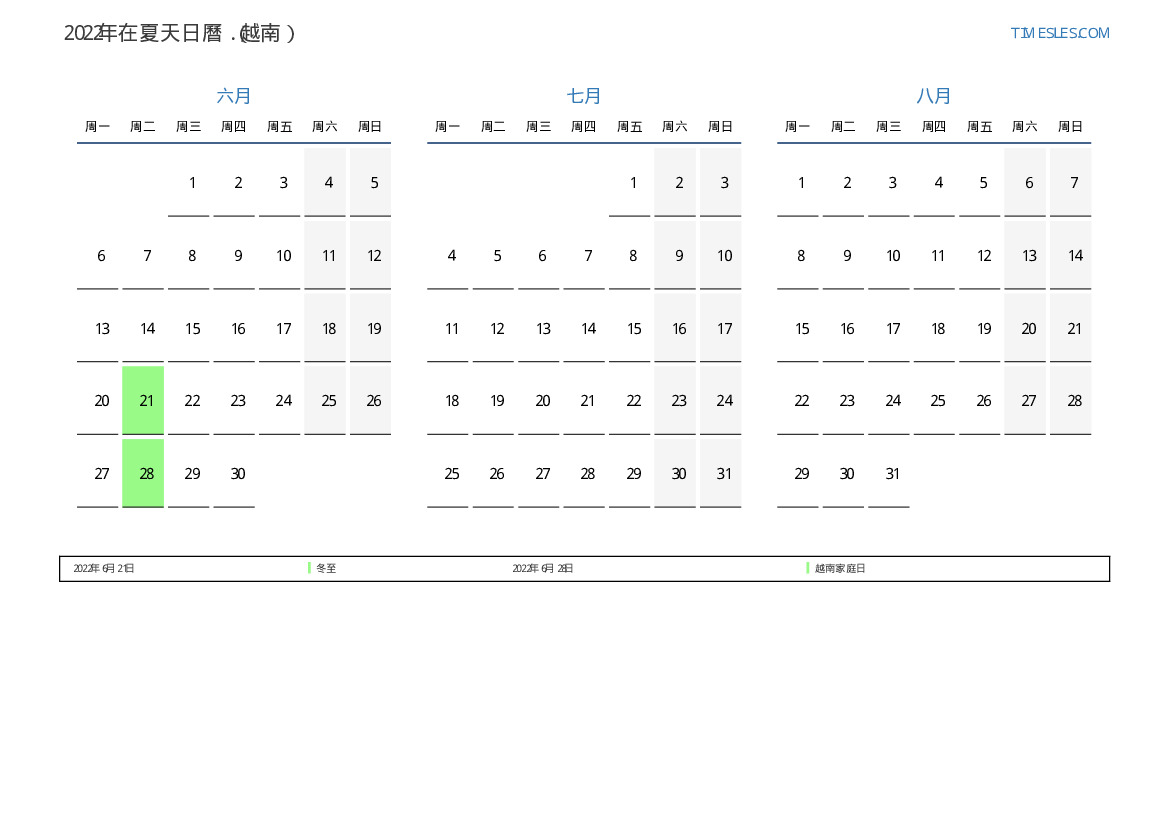Select Saturday June 4
The image size is (1169, 827).
coord(325,183)
